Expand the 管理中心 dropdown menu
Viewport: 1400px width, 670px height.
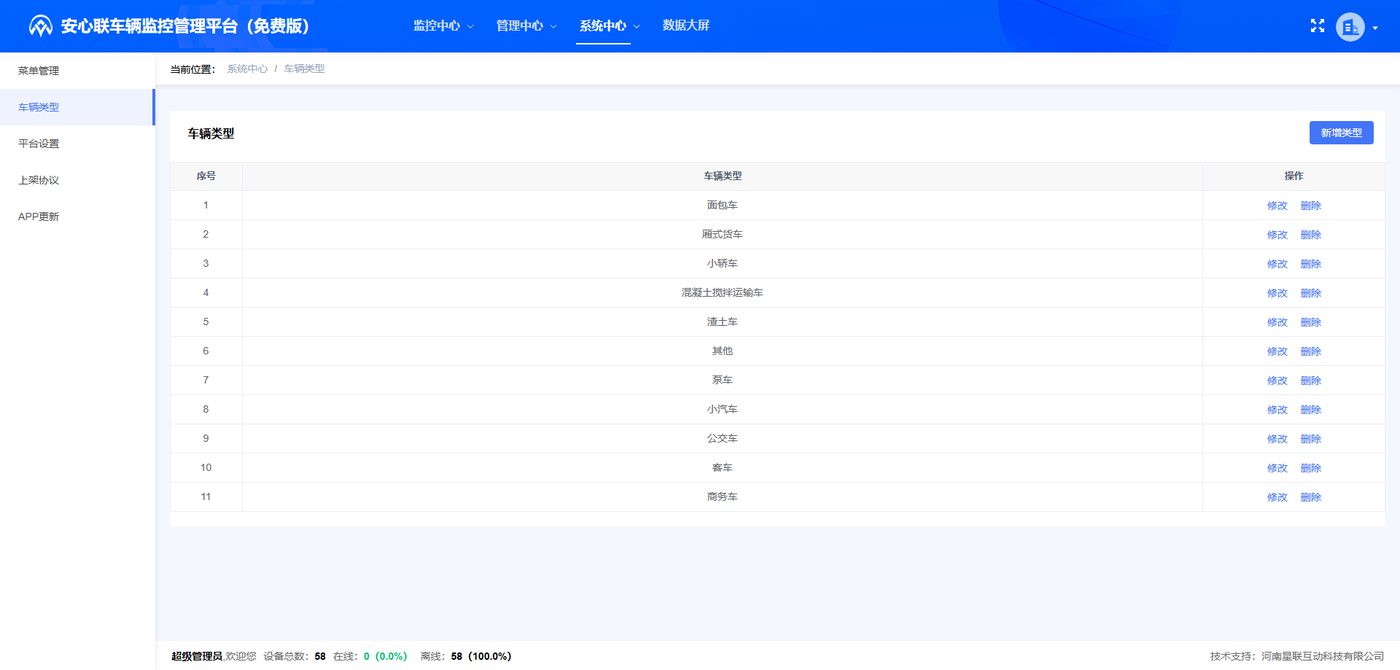(526, 26)
